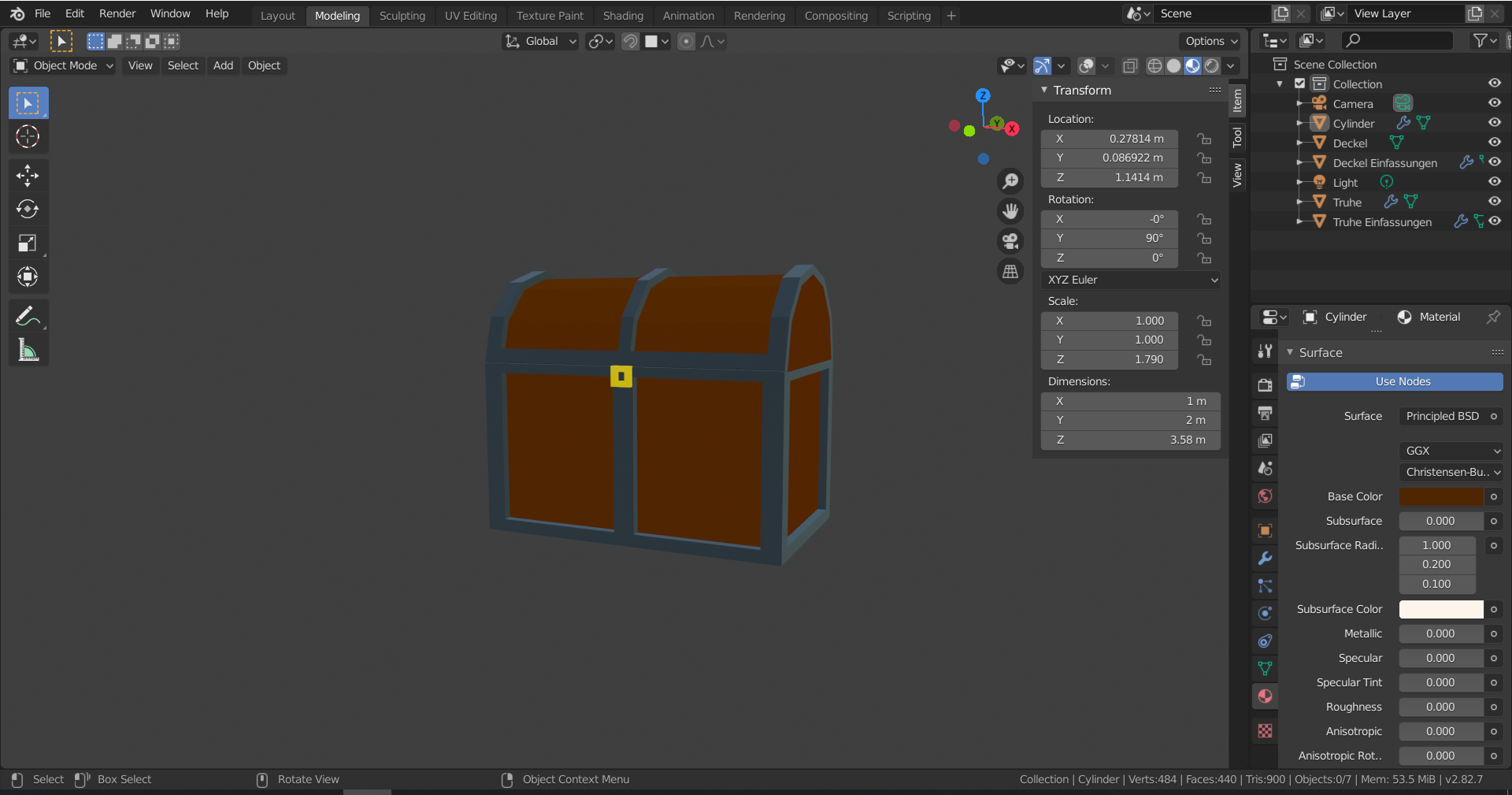Choose the Annotate pencil tool
Screen dimensions: 1512x795
[28, 317]
